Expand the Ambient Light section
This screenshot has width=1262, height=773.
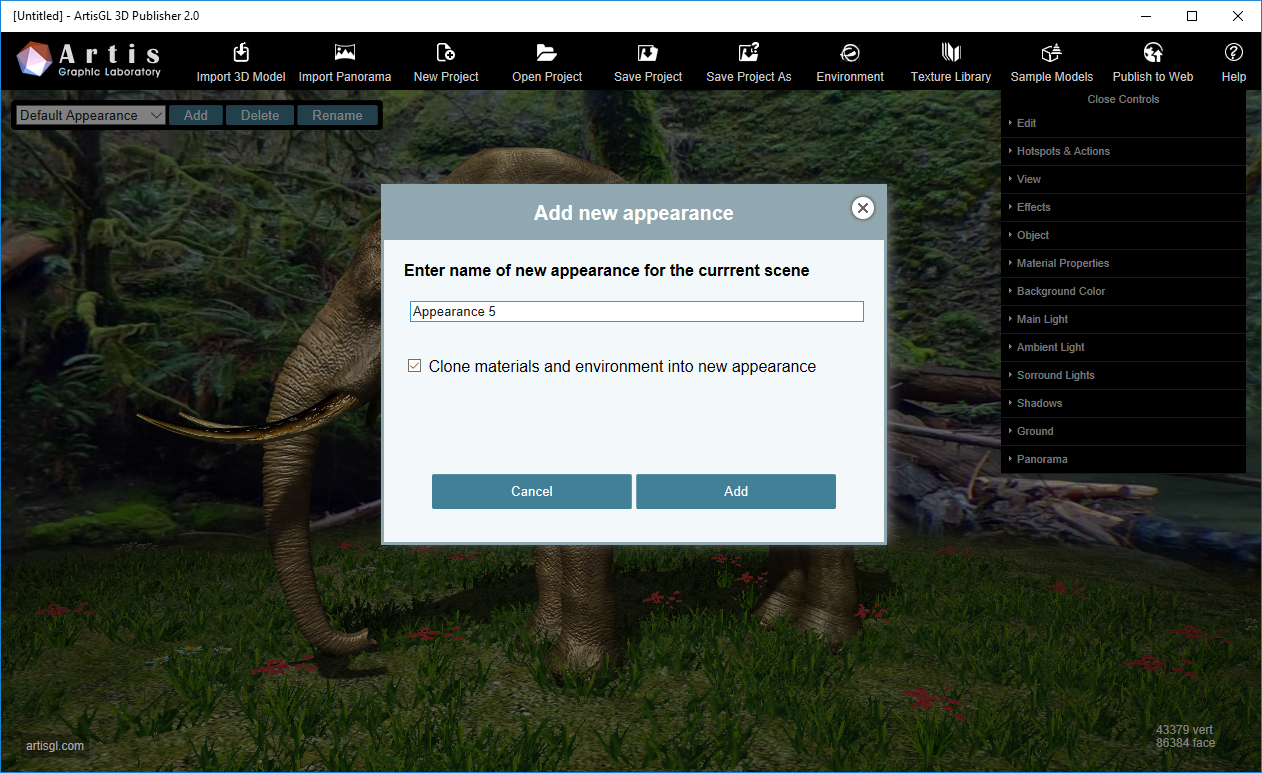(1123, 347)
